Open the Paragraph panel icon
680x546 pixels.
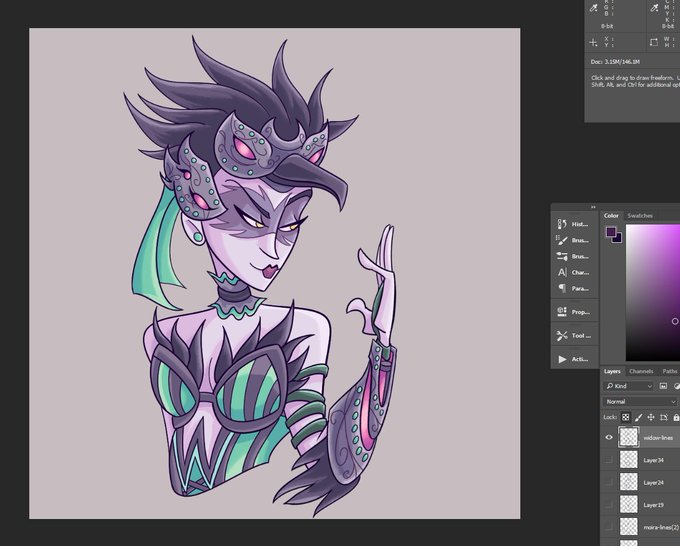pyautogui.click(x=562, y=288)
